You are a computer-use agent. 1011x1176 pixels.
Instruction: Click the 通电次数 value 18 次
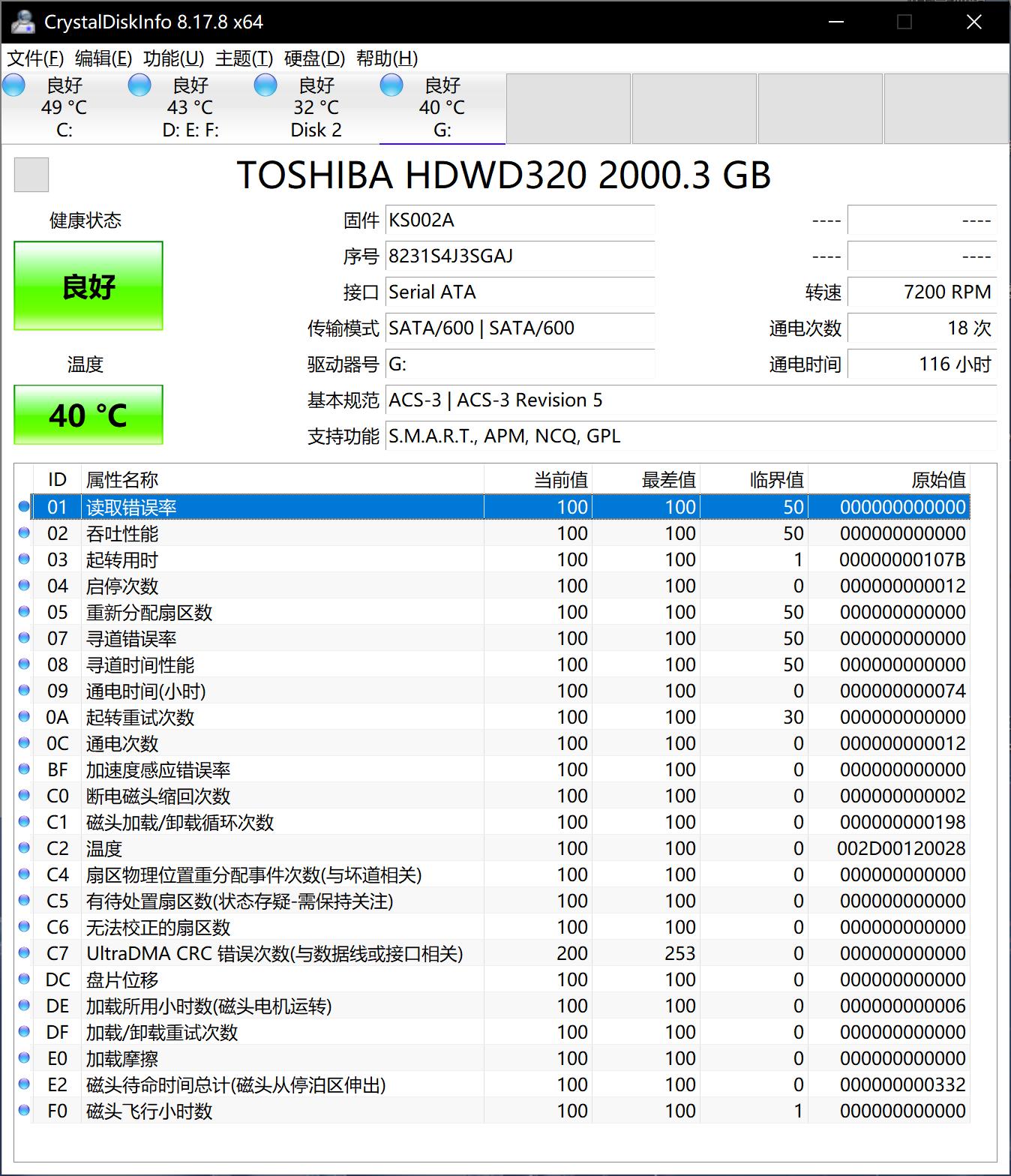(922, 328)
